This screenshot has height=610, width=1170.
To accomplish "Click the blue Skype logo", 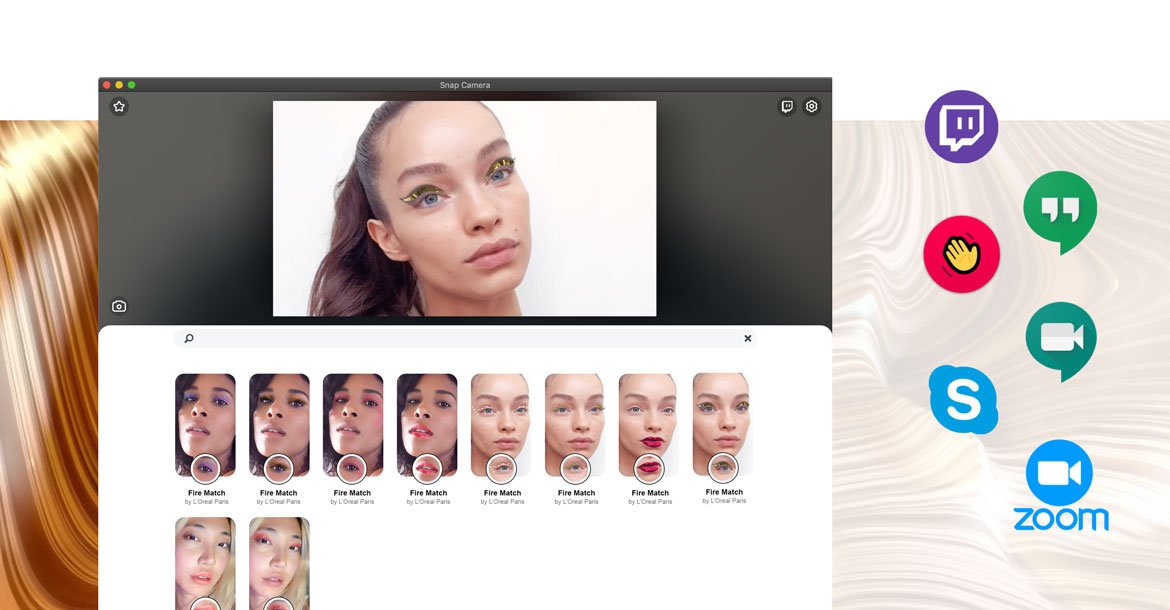I will (963, 400).
